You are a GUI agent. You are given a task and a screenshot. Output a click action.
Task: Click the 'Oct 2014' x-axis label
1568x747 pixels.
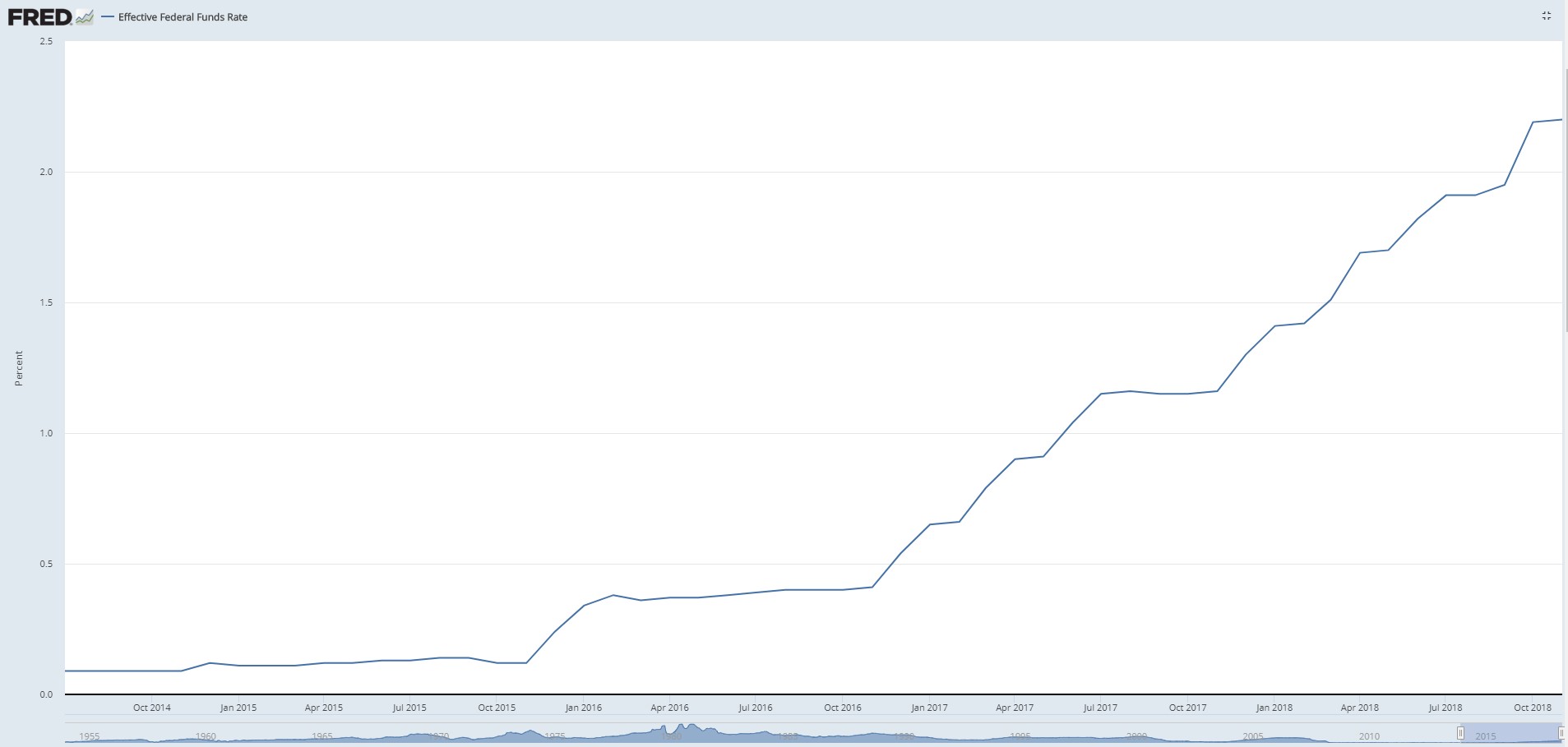tap(152, 708)
